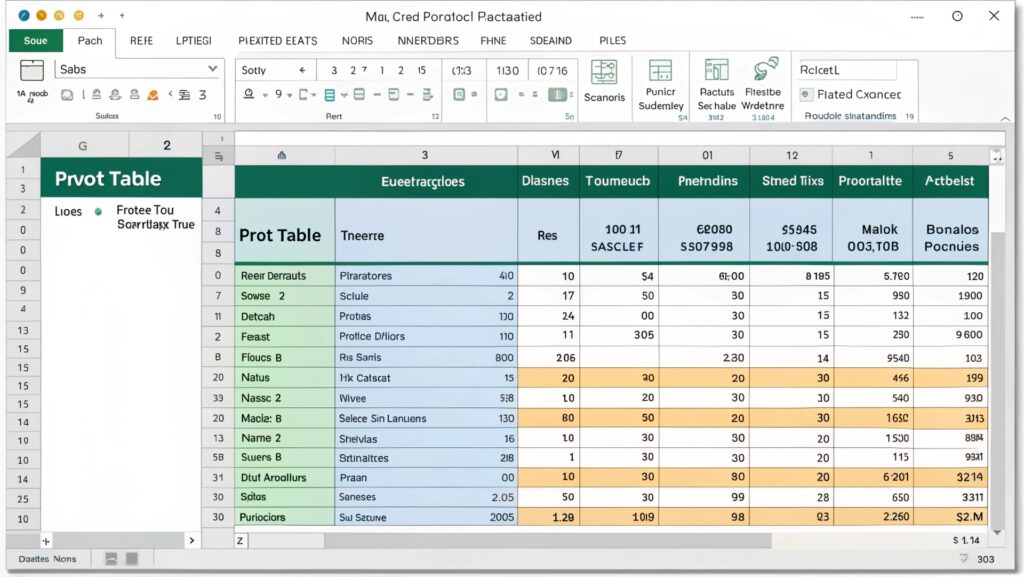Click the arrow icon next to Sotly
This screenshot has width=1024, height=577.
[x=302, y=70]
